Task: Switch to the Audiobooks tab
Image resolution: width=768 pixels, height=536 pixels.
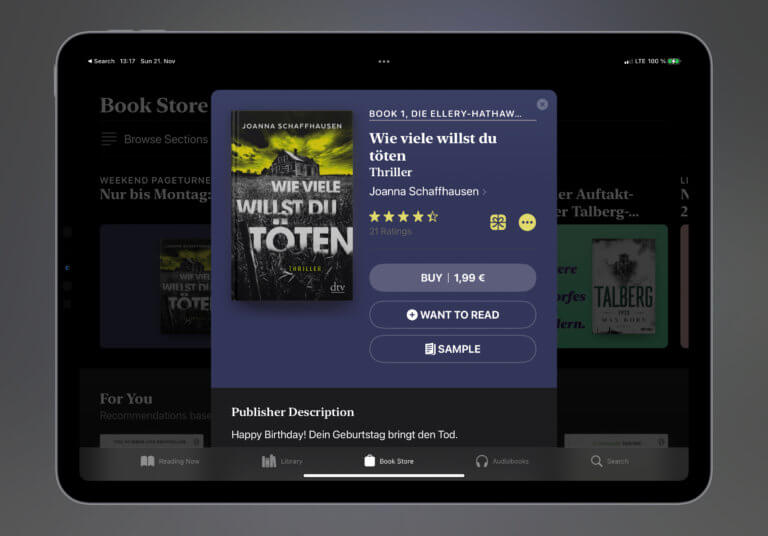Action: [x=502, y=461]
